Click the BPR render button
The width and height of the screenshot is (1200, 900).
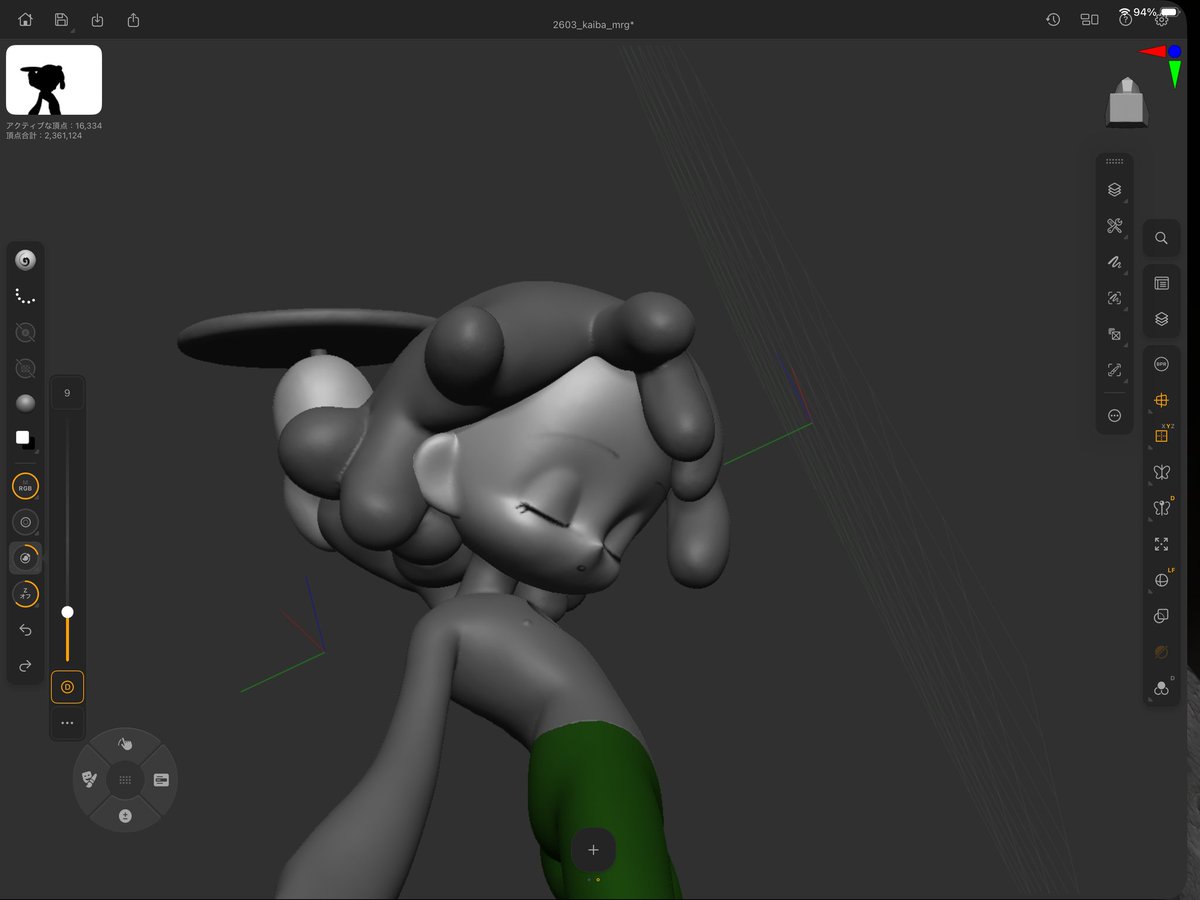click(1161, 364)
